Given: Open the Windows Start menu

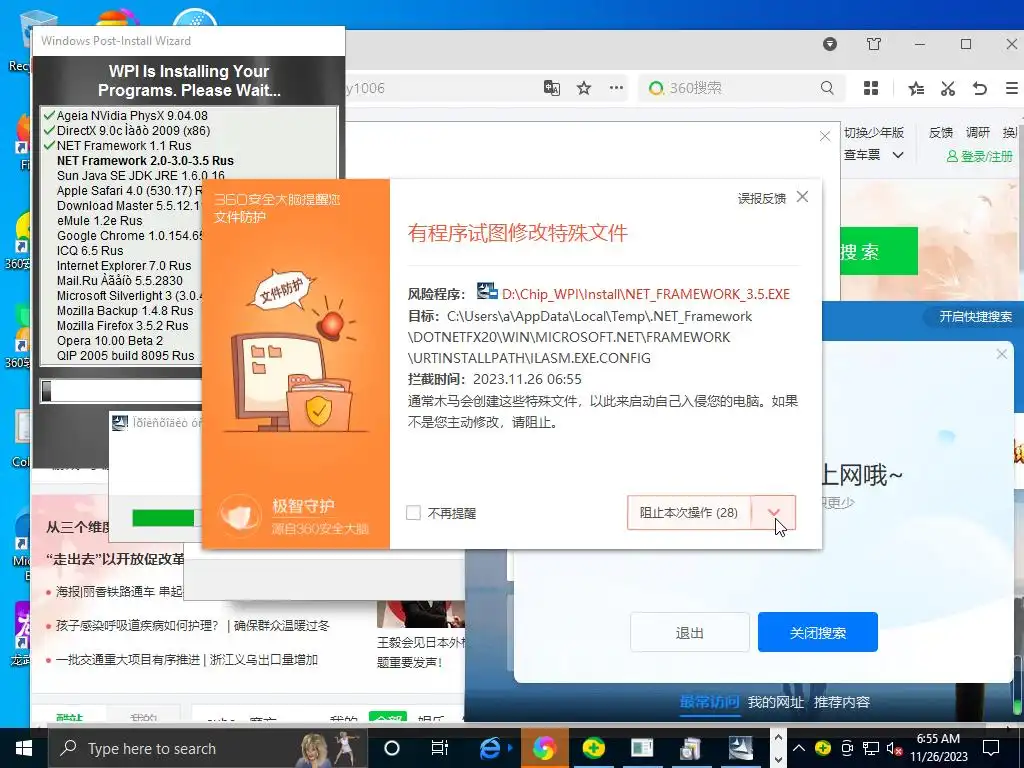Looking at the screenshot, I should point(24,748).
